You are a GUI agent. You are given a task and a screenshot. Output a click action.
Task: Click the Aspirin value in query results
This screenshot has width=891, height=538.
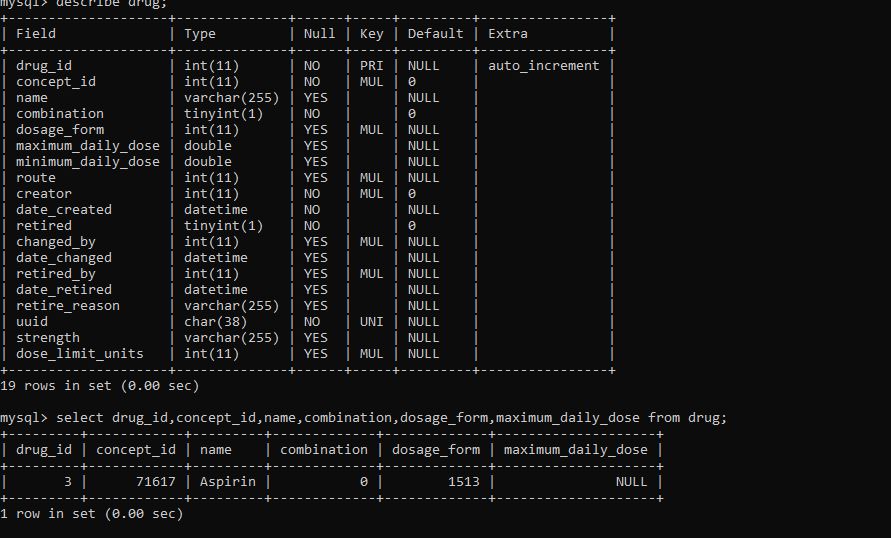pyautogui.click(x=227, y=482)
